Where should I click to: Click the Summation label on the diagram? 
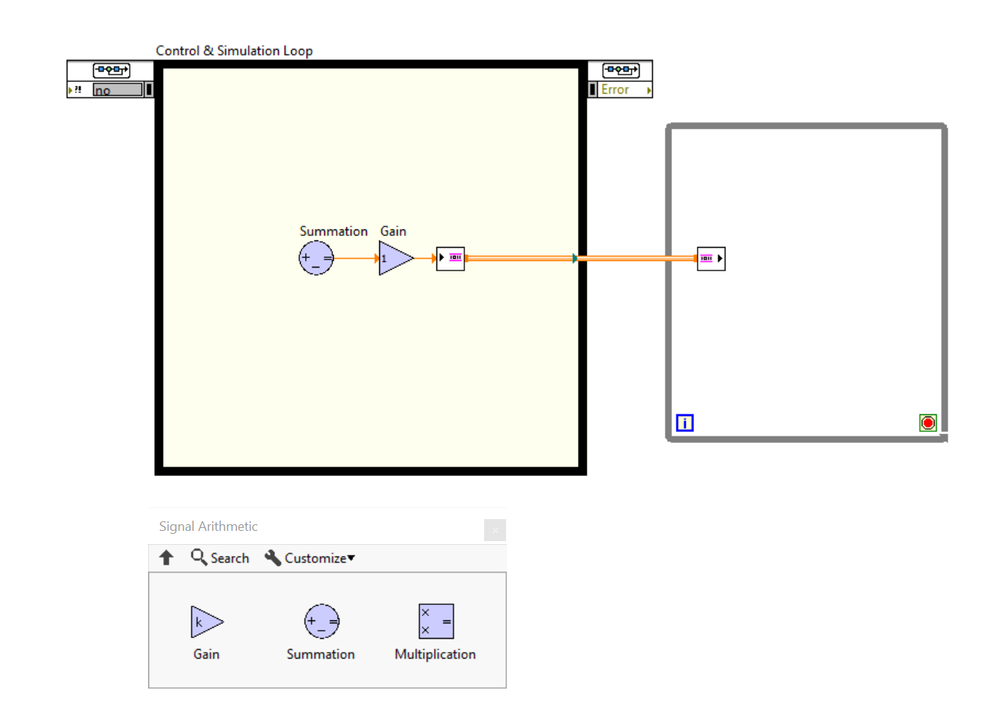(333, 231)
